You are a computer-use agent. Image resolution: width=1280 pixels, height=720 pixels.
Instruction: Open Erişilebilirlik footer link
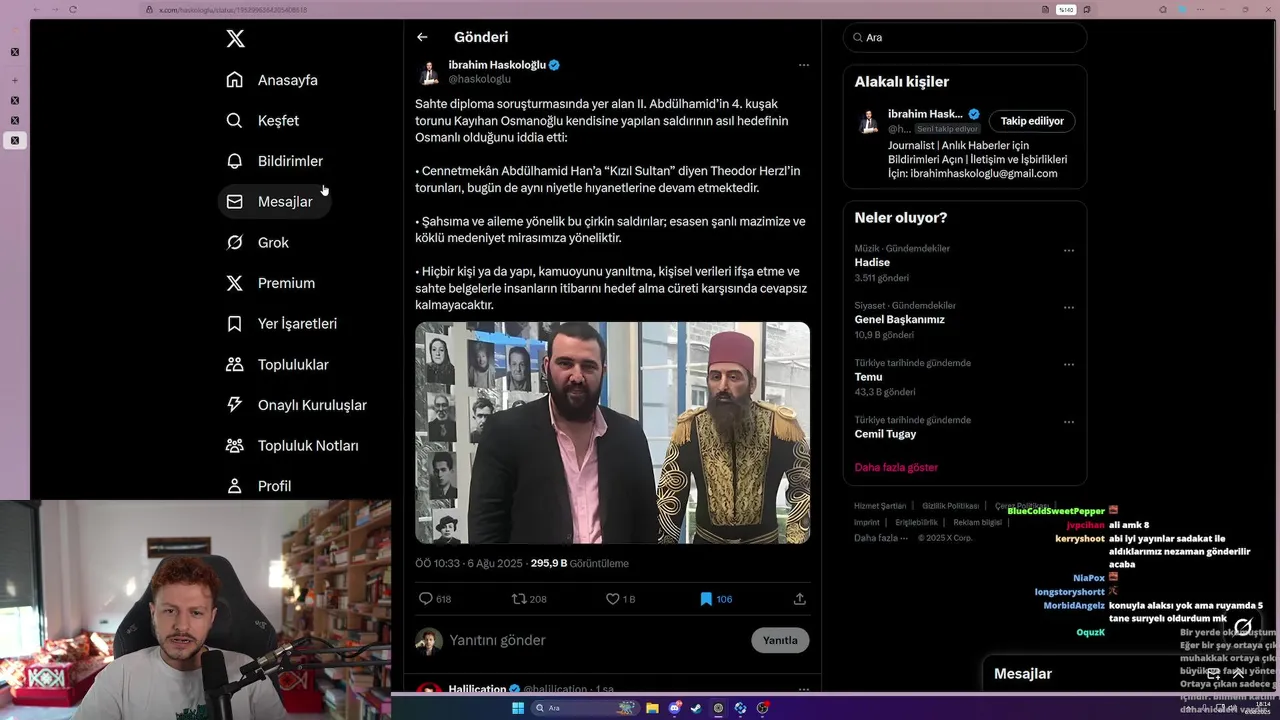[x=916, y=522]
